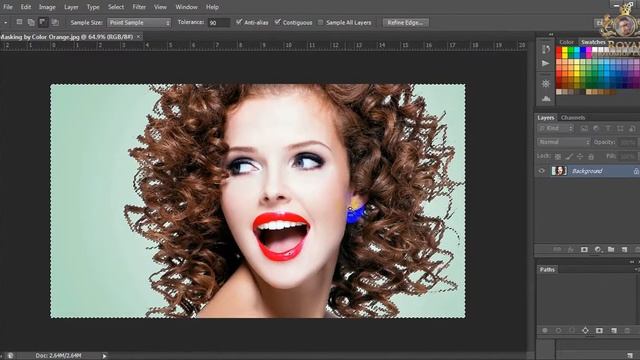This screenshot has height=360, width=640.
Task: Open the Help menu
Action: pos(212,7)
